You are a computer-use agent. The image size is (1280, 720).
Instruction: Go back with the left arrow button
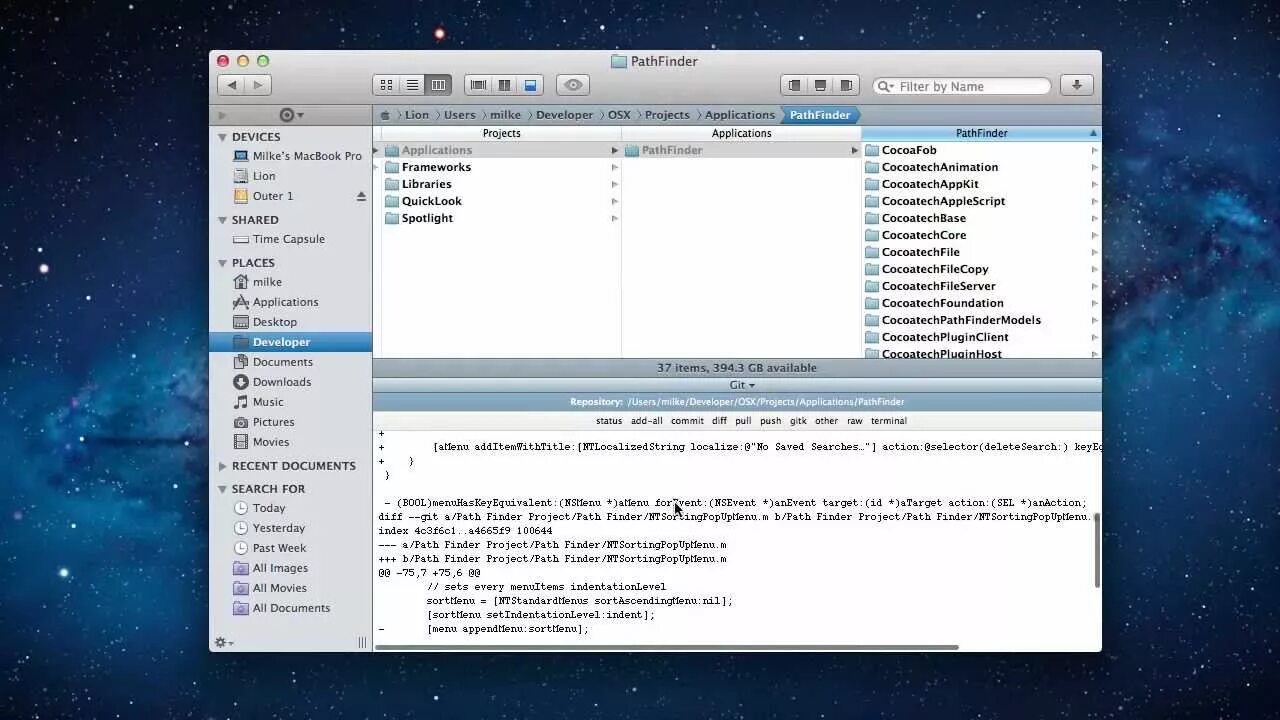tap(232, 86)
